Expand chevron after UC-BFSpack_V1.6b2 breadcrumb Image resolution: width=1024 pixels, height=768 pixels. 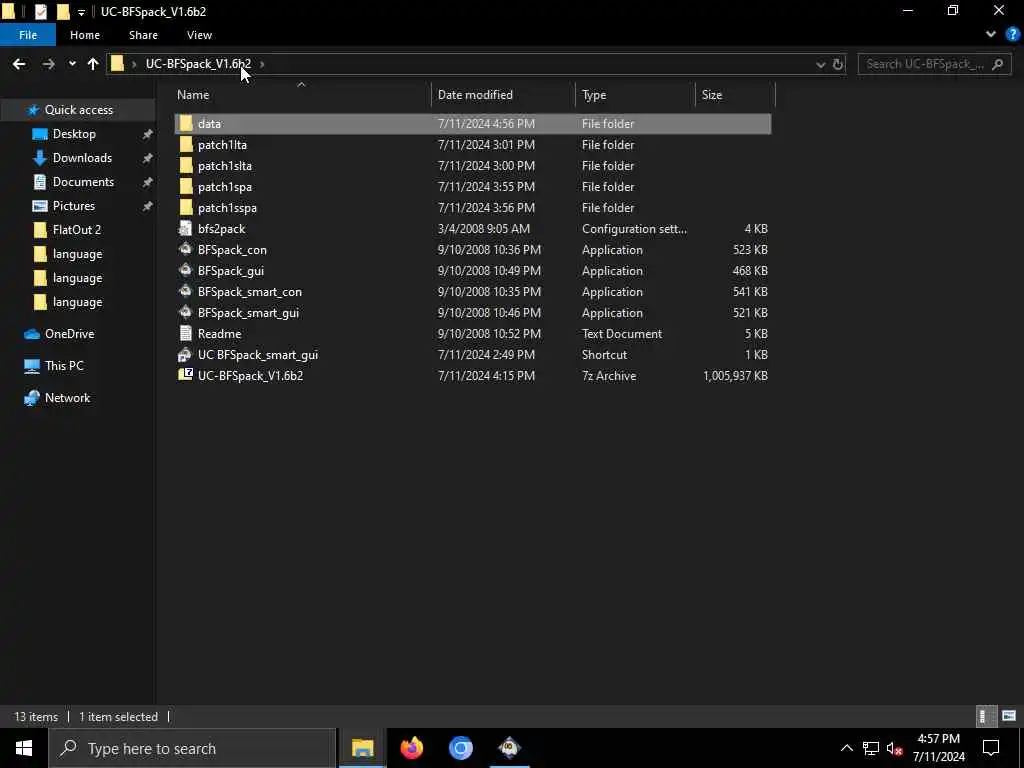[x=263, y=64]
